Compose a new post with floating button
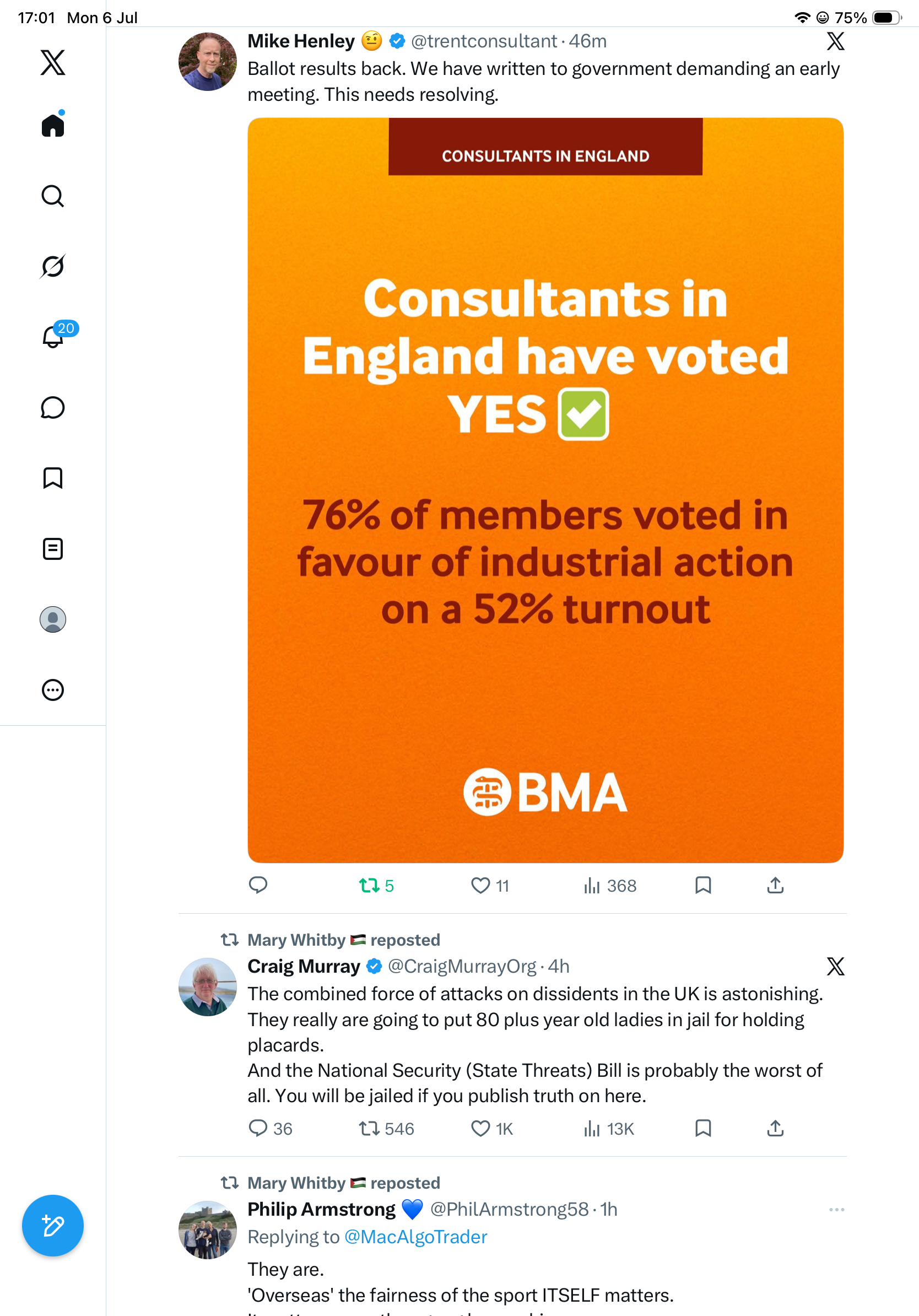 [x=53, y=1226]
